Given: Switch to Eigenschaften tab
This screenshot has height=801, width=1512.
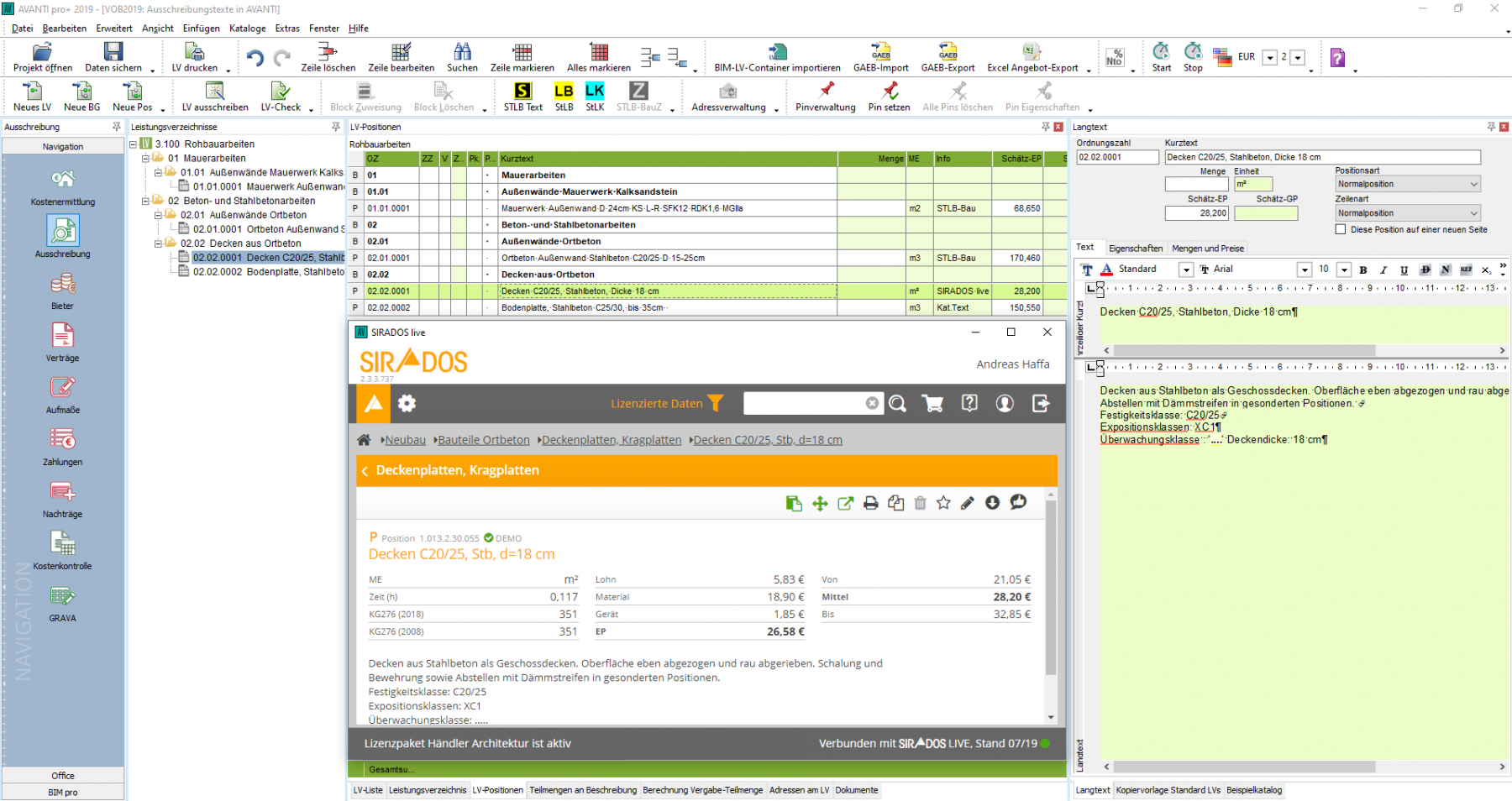Looking at the screenshot, I should pos(1136,249).
